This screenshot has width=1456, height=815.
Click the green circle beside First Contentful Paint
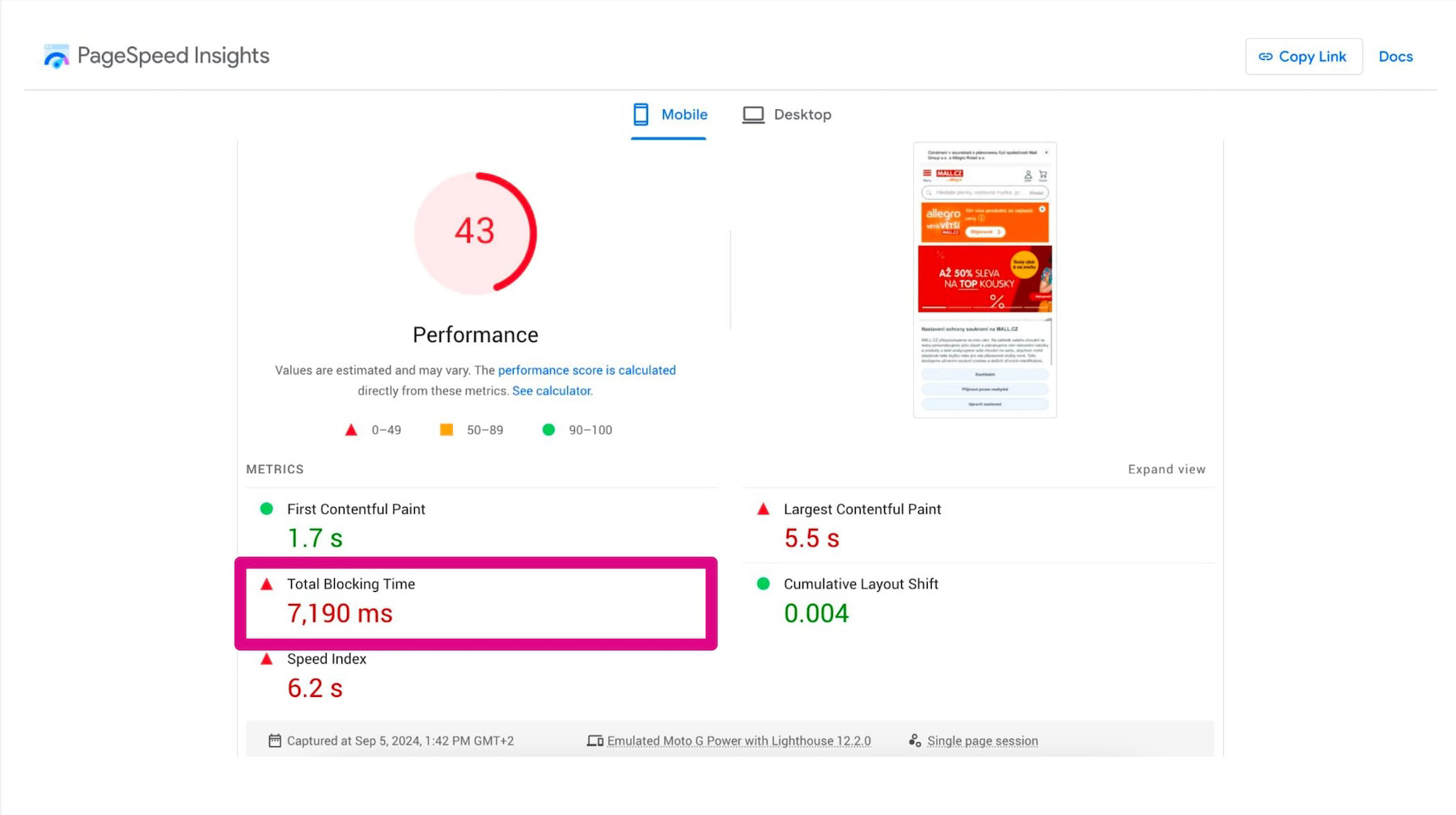tap(266, 509)
